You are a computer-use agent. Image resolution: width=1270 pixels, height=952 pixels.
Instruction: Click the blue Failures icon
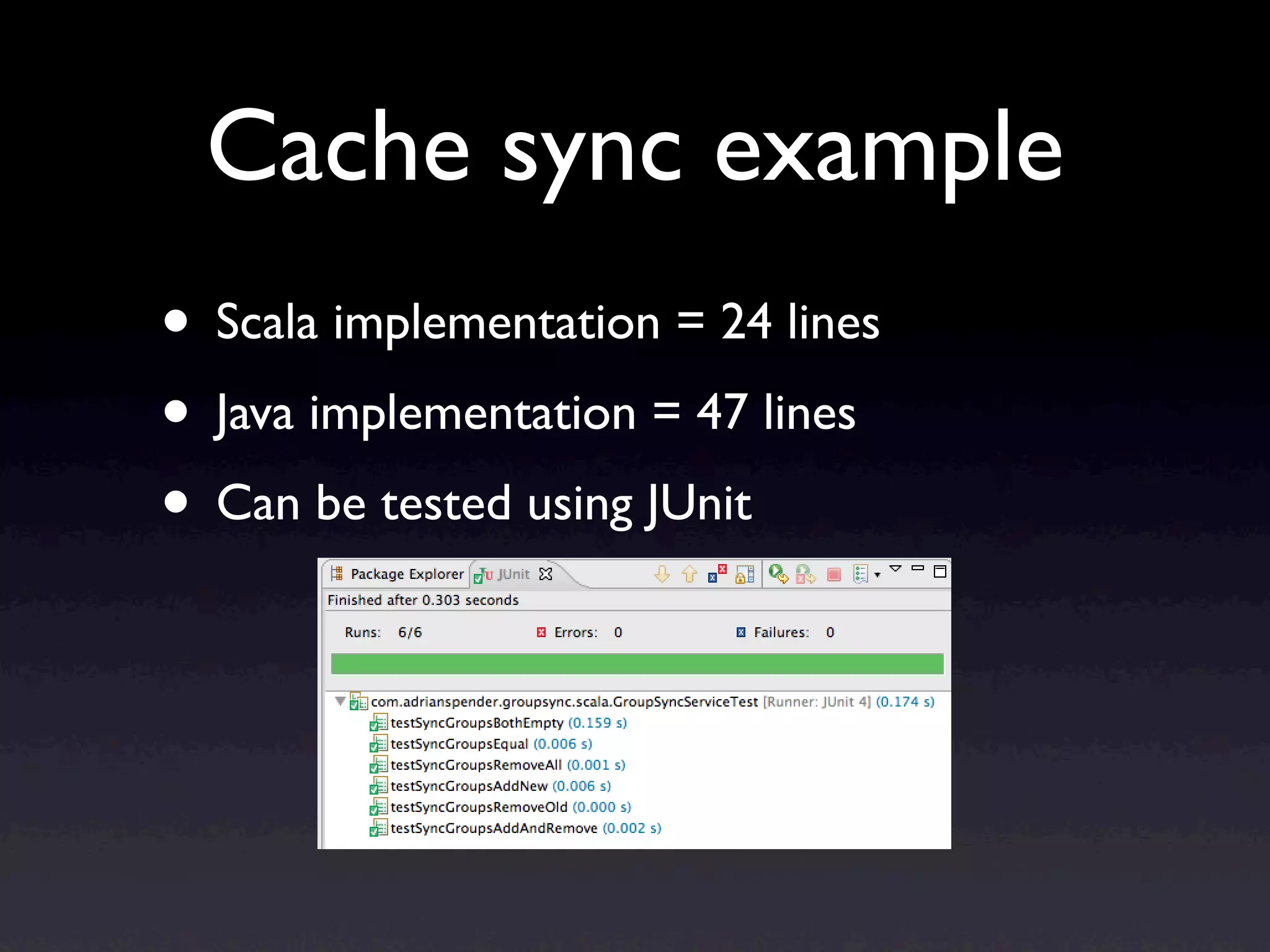click(741, 632)
